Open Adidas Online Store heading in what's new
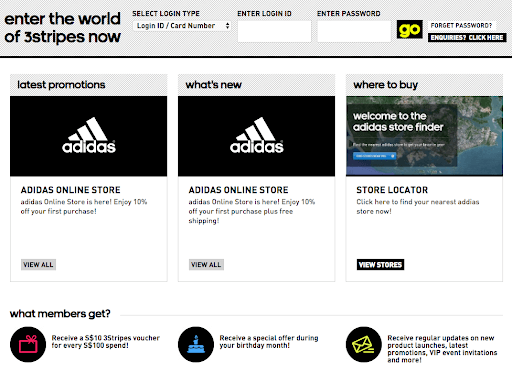 238,190
